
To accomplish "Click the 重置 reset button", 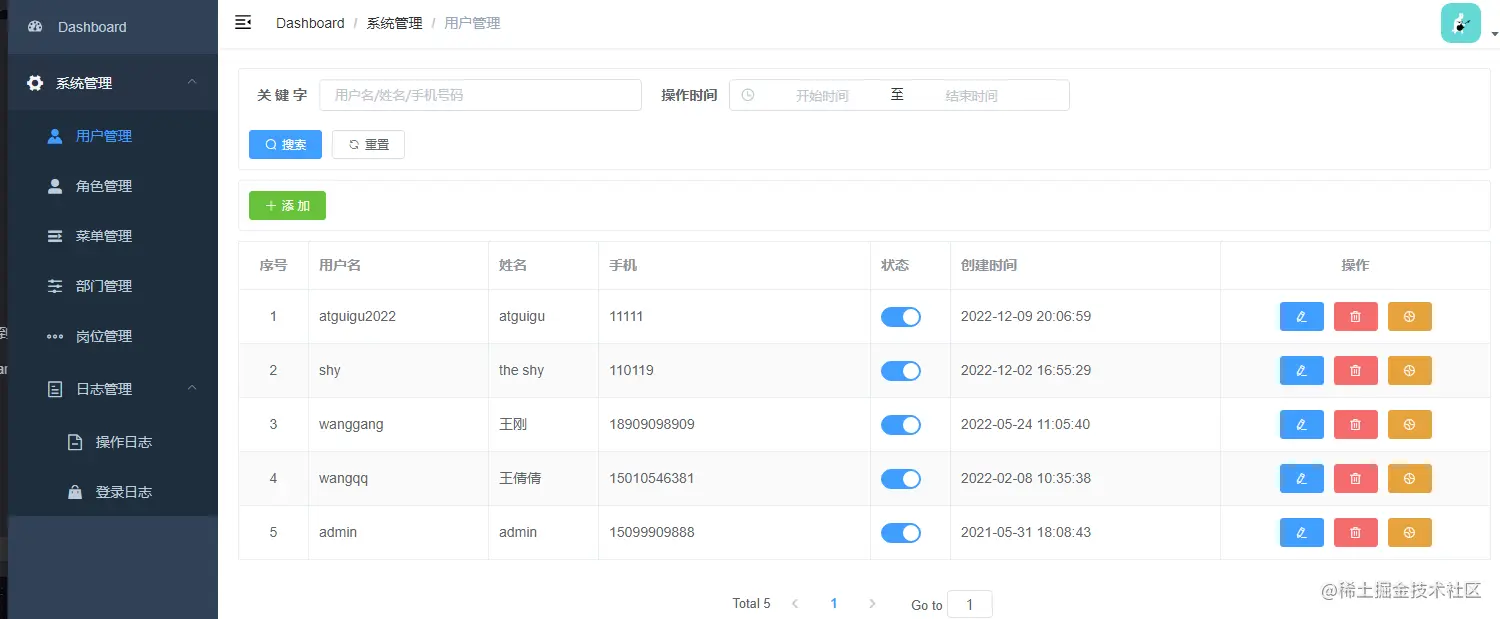I will click(x=368, y=144).
